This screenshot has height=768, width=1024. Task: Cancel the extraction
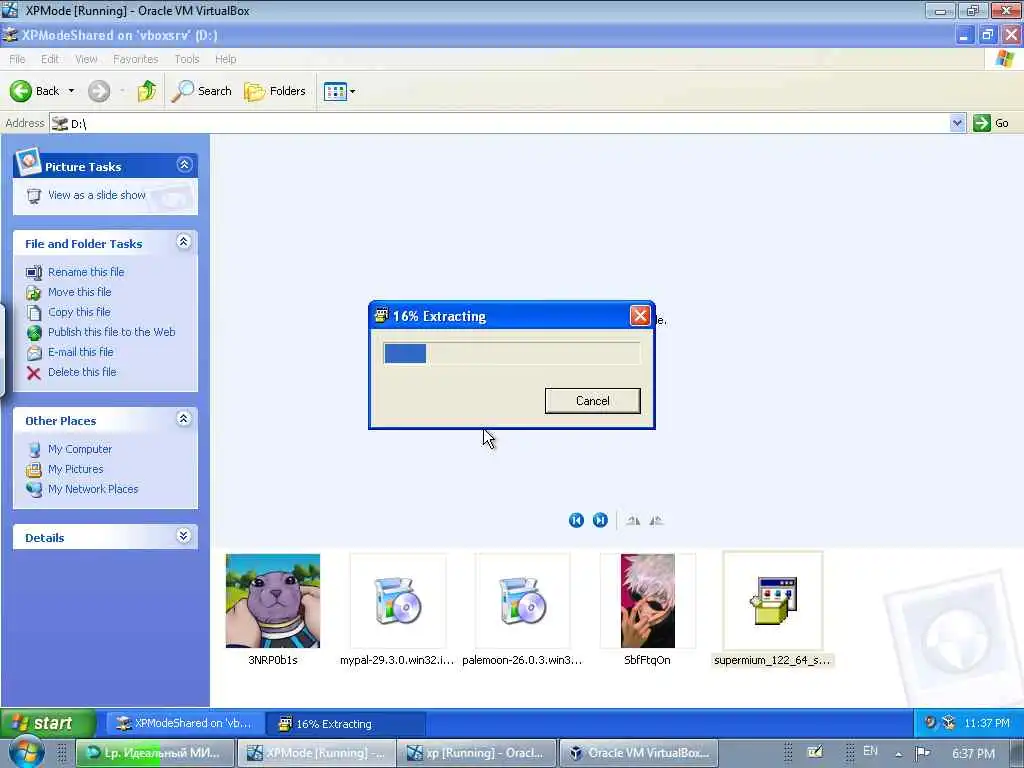[x=592, y=400]
